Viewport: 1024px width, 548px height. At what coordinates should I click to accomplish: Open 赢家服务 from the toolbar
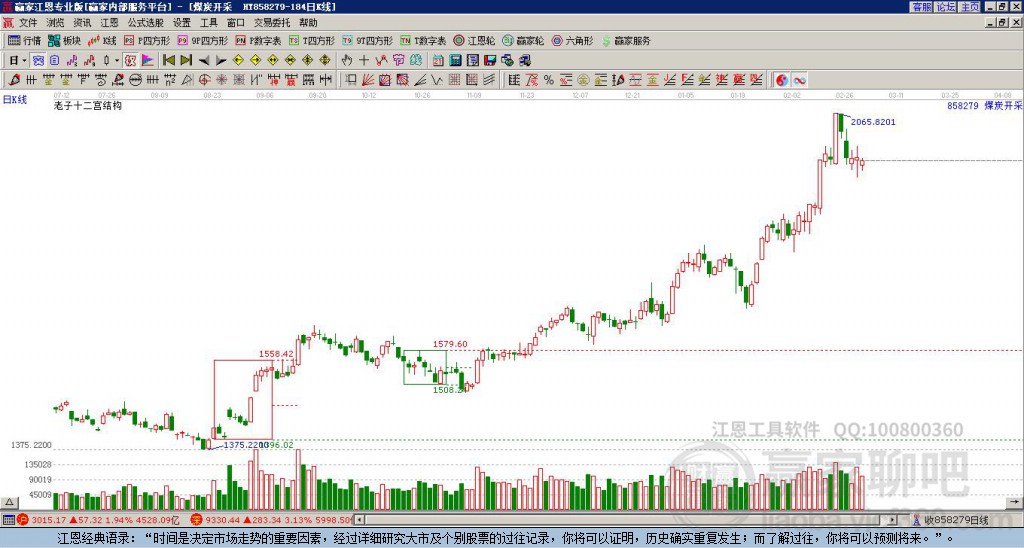point(626,40)
